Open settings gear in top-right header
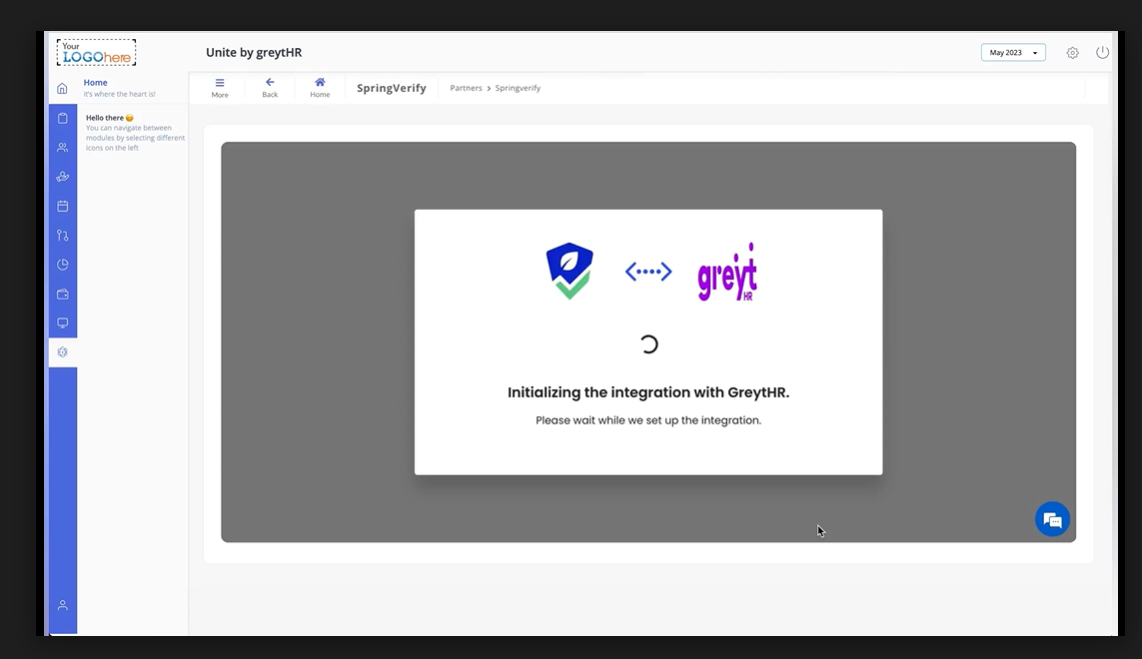Viewport: 1142px width, 659px height. 1072,53
